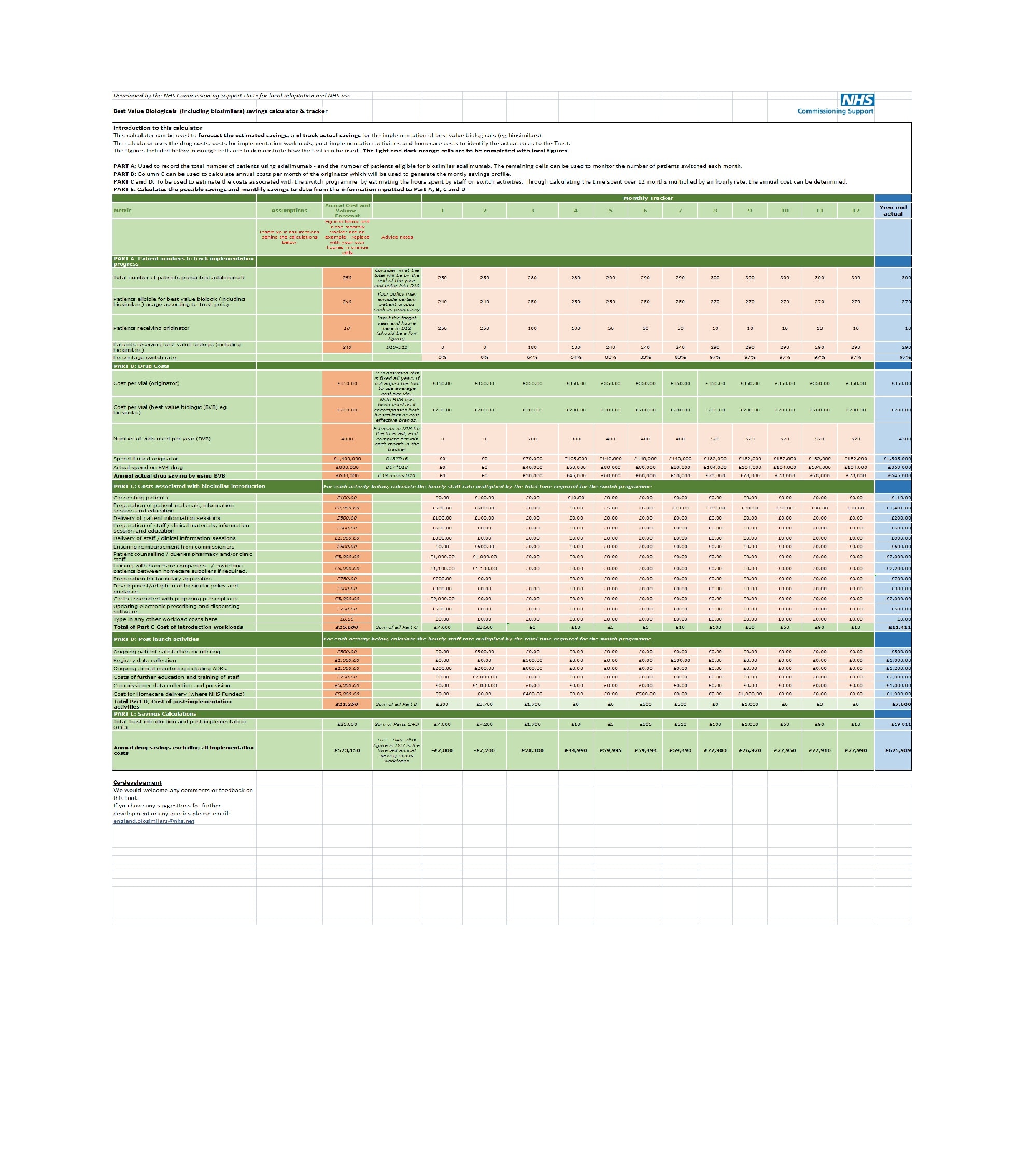
Task: Click the orange forecast cell for 'Number of vials used per year'
Action: click(x=347, y=439)
